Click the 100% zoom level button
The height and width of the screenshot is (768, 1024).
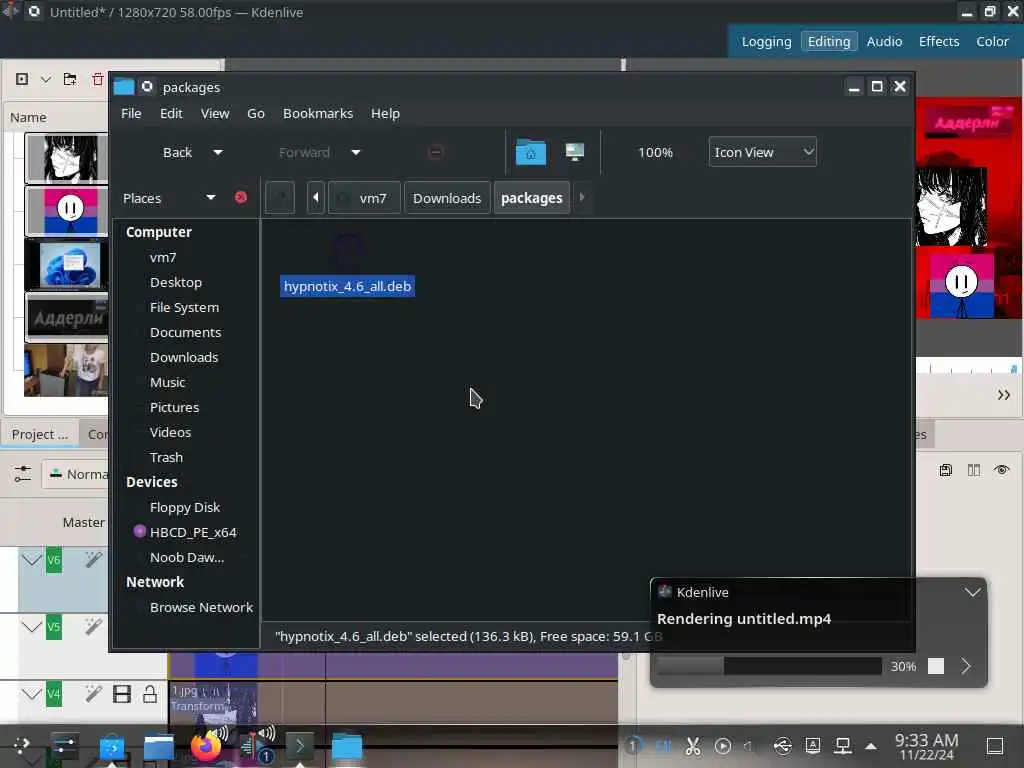coord(655,152)
